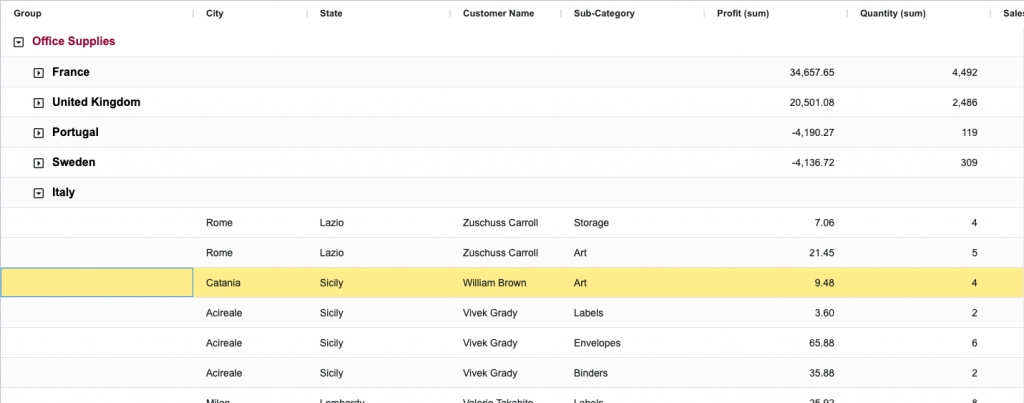Viewport: 1024px width, 403px height.
Task: Select the highlighted Catania city cell
Action: pos(223,283)
